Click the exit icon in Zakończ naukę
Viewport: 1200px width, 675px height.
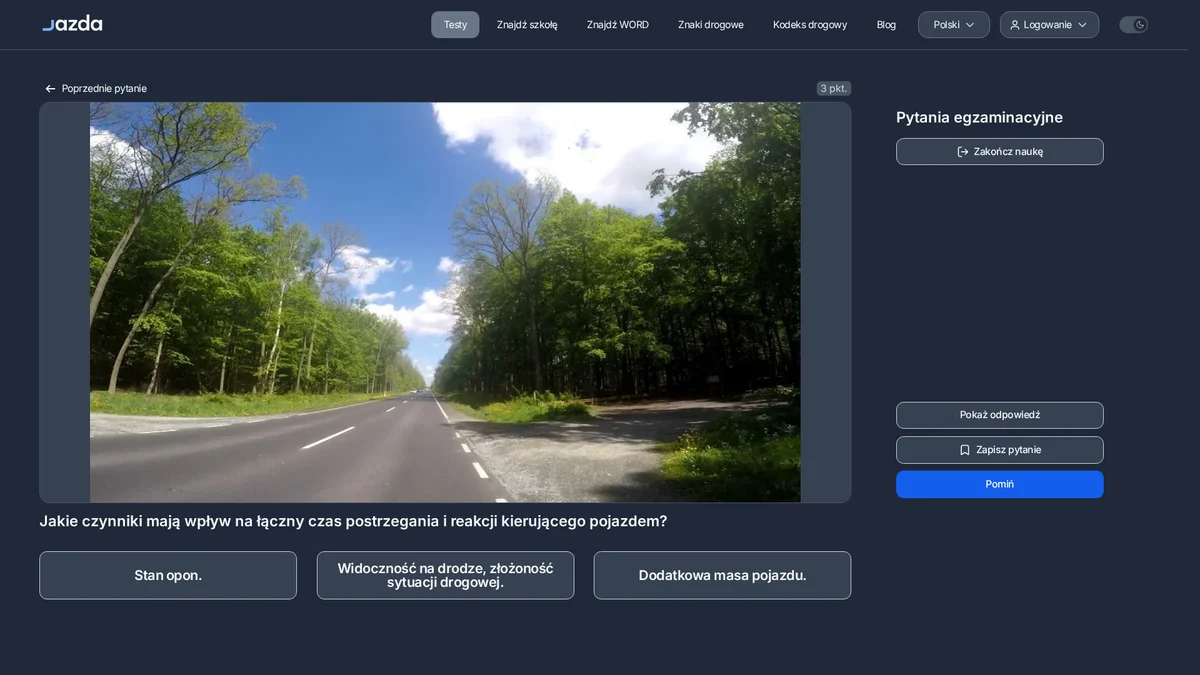tap(963, 152)
